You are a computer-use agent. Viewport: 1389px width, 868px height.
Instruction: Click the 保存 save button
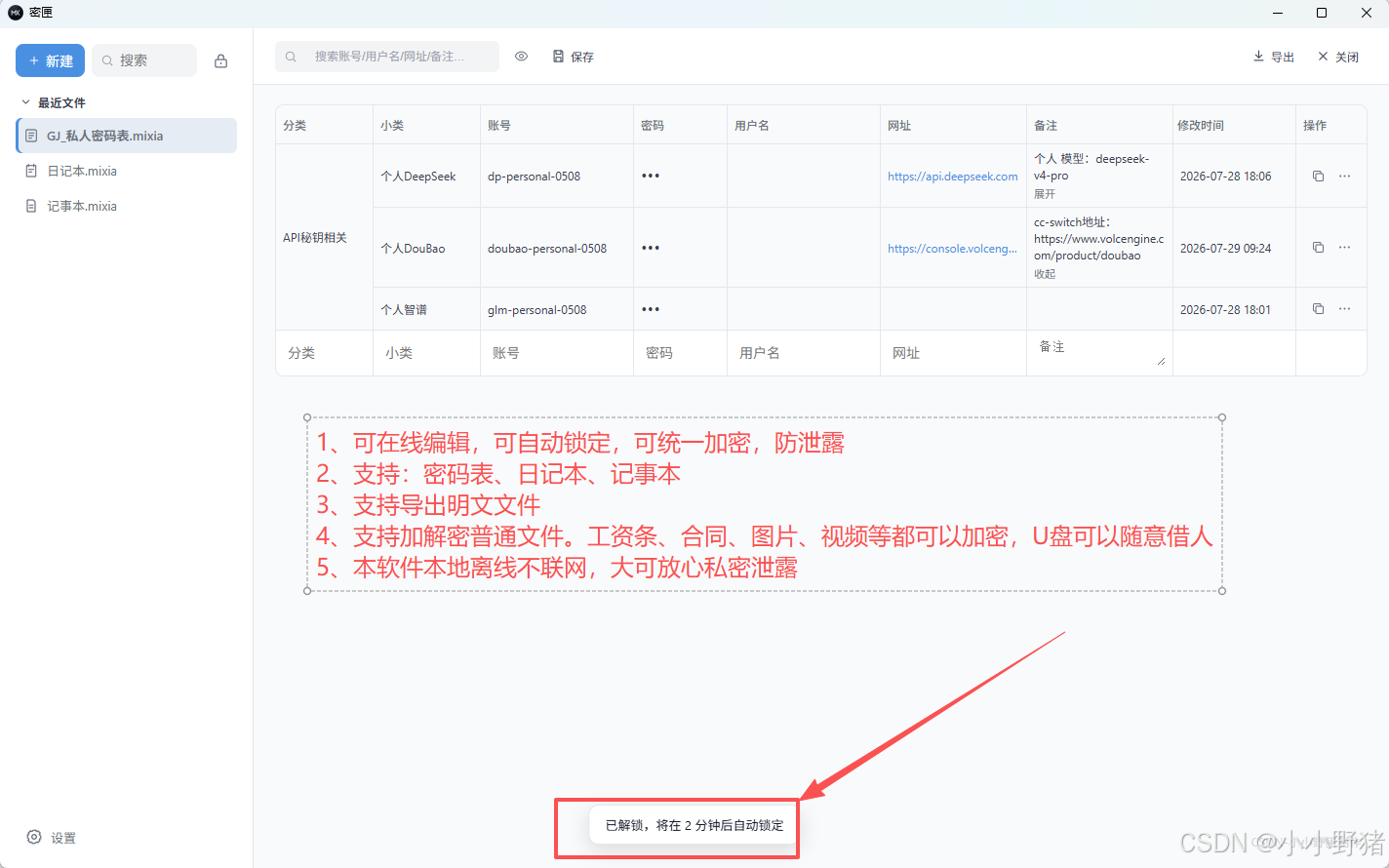[x=574, y=57]
